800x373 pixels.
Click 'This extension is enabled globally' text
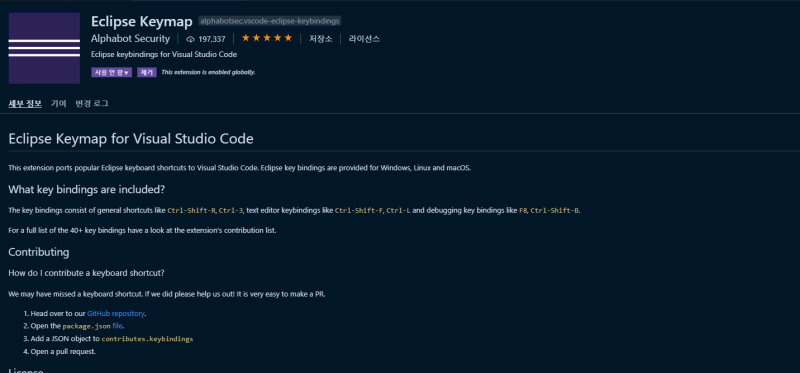(x=208, y=72)
